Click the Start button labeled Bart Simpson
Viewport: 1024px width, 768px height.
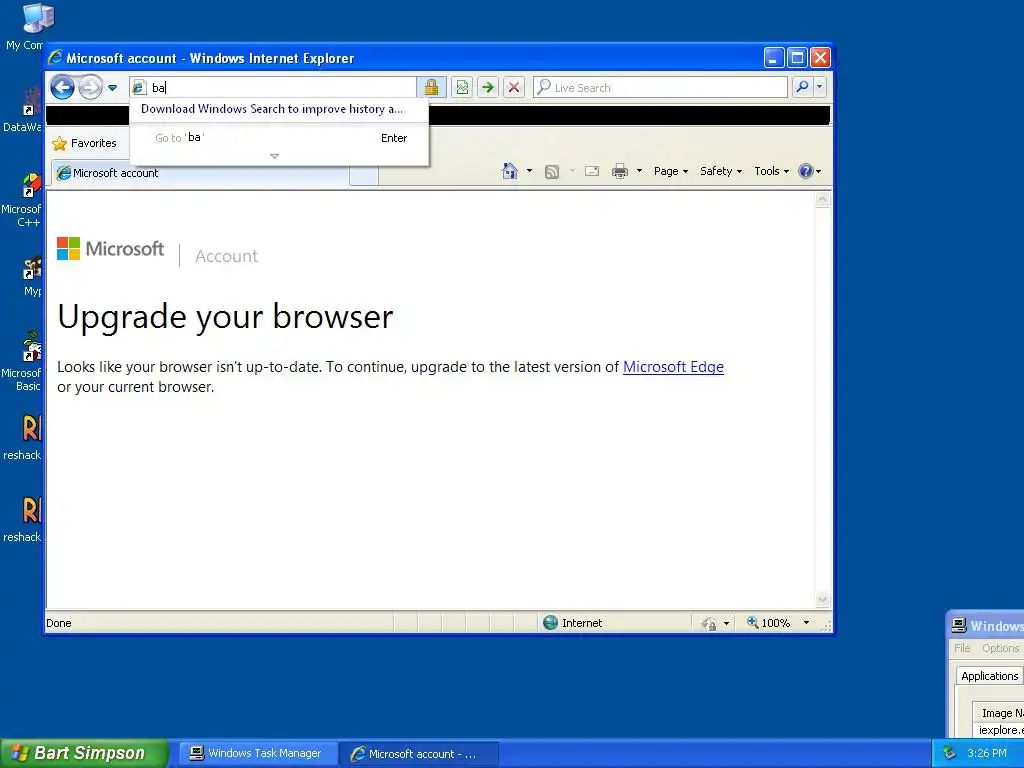tap(84, 753)
